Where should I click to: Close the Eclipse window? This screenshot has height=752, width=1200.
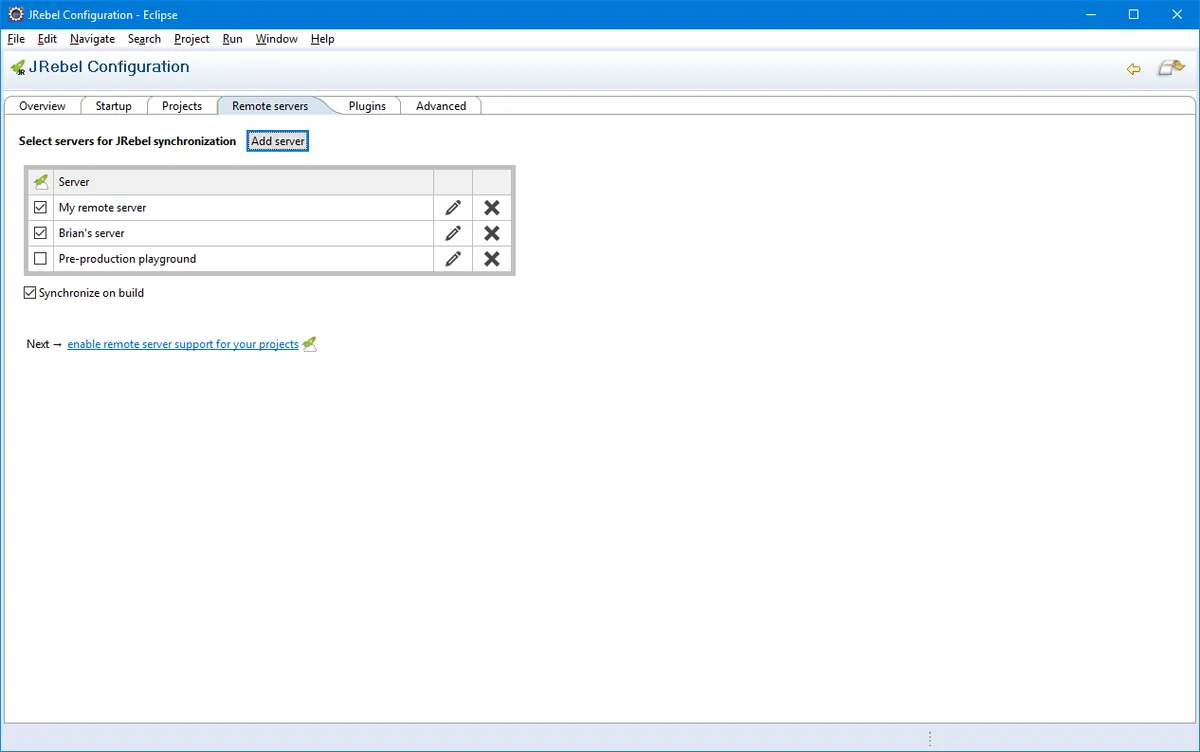1178,14
